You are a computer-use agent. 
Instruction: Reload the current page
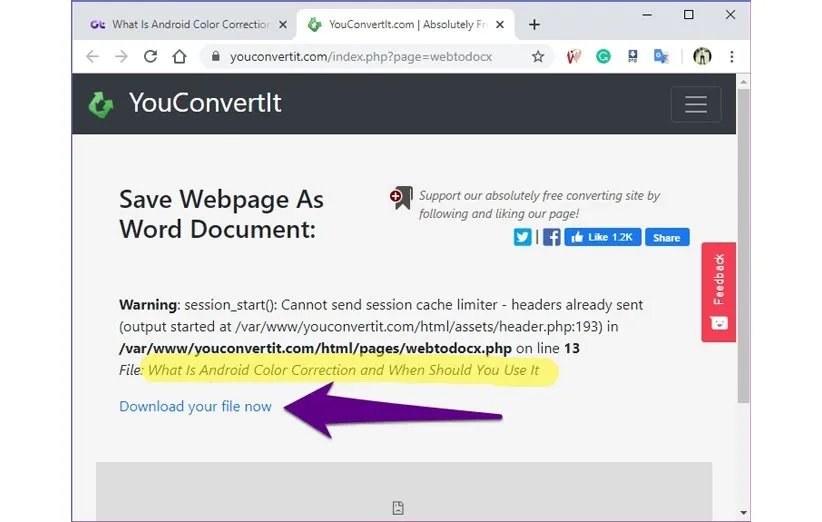tap(153, 57)
